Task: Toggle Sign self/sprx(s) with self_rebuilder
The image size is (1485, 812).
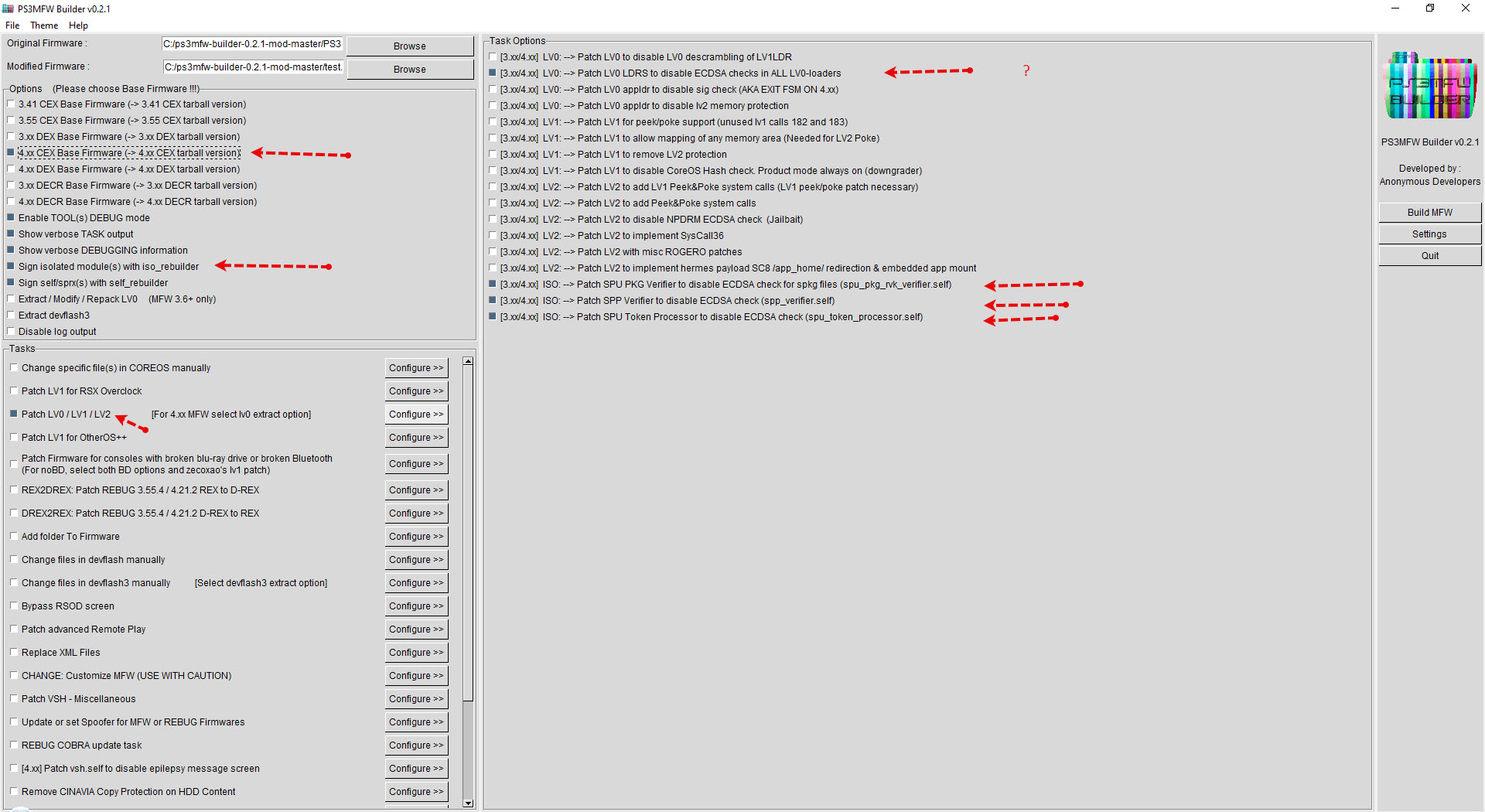Action: (x=11, y=283)
